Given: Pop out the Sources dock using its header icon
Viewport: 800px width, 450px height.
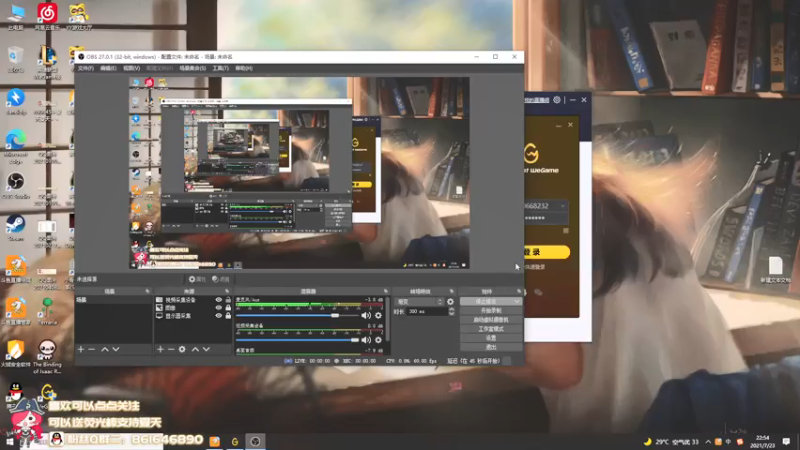Looking at the screenshot, I should coord(227,291).
